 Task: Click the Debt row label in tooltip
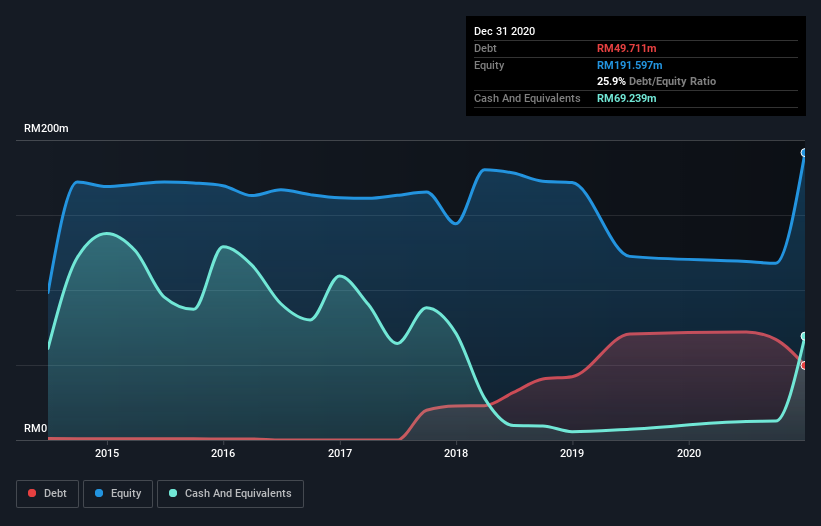coord(485,48)
